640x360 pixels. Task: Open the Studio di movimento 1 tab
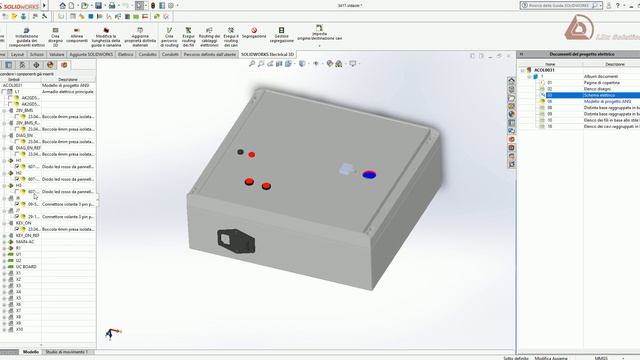66,352
